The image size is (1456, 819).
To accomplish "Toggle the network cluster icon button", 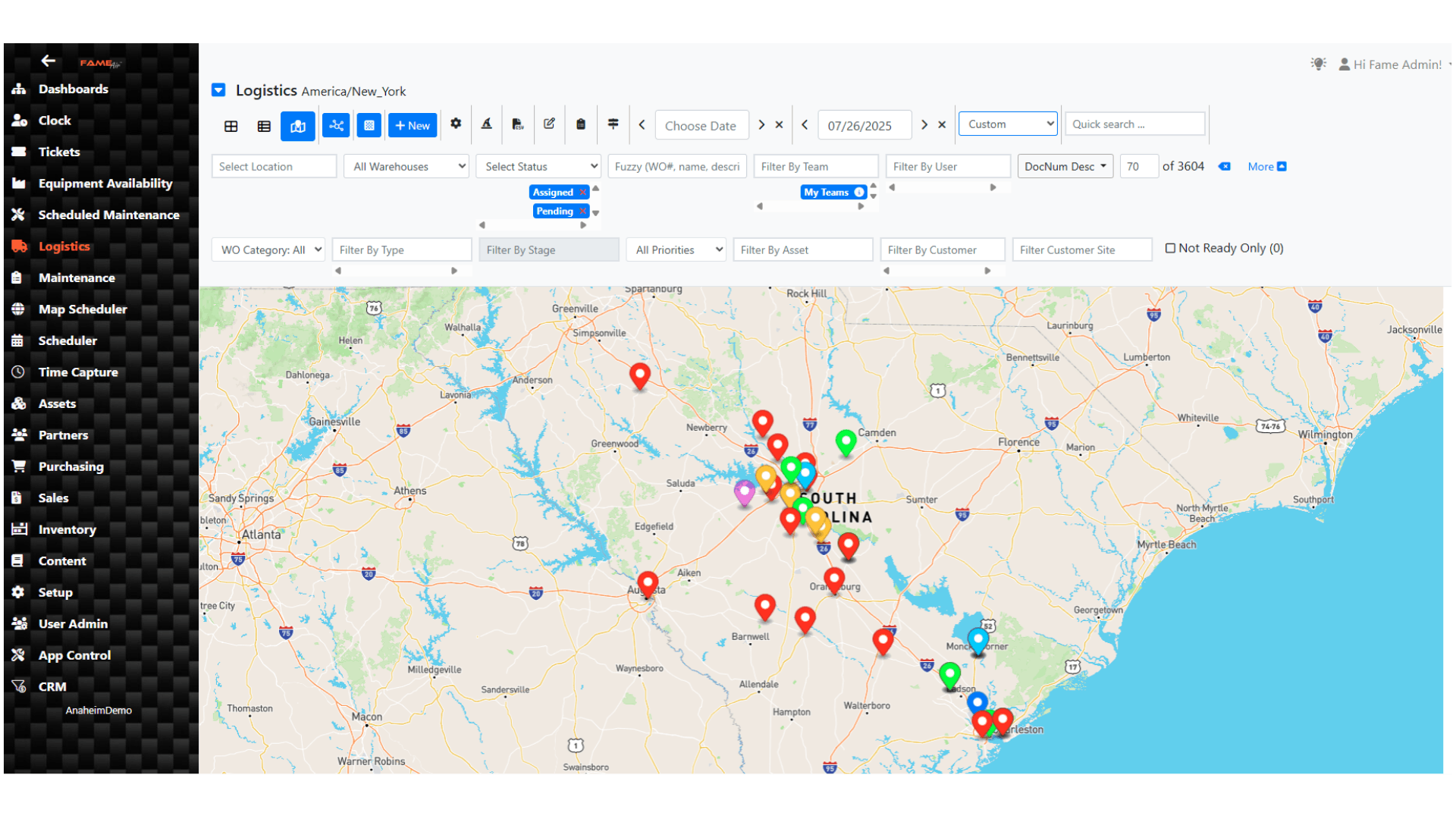I will coord(336,125).
